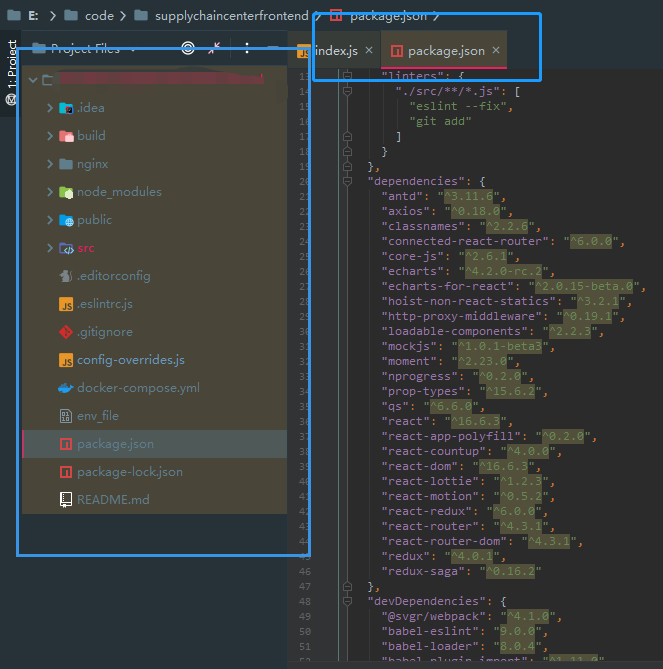Select the .idea folder icon
This screenshot has width=663, height=669.
click(x=66, y=108)
